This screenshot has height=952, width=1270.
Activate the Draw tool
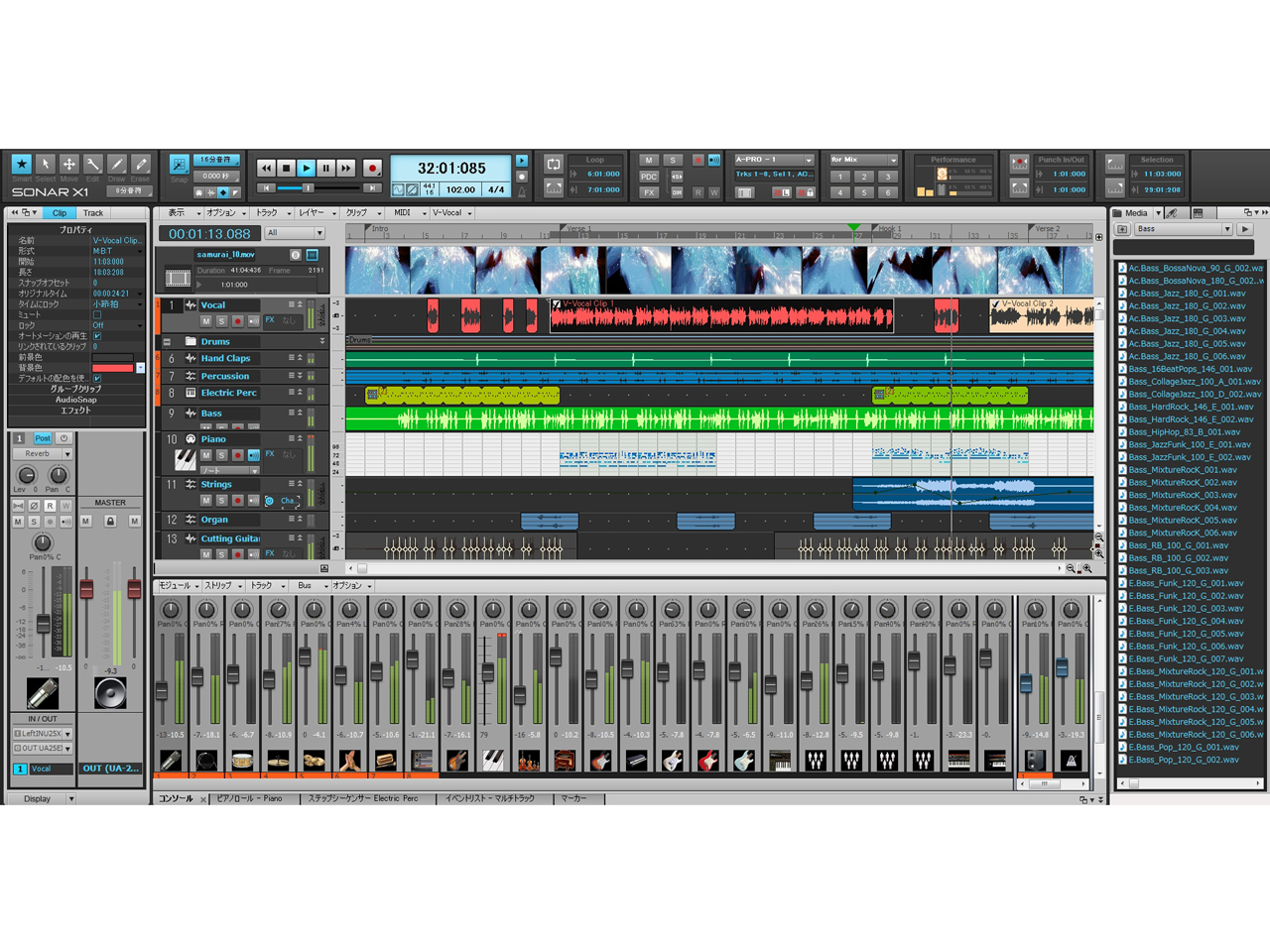point(115,164)
